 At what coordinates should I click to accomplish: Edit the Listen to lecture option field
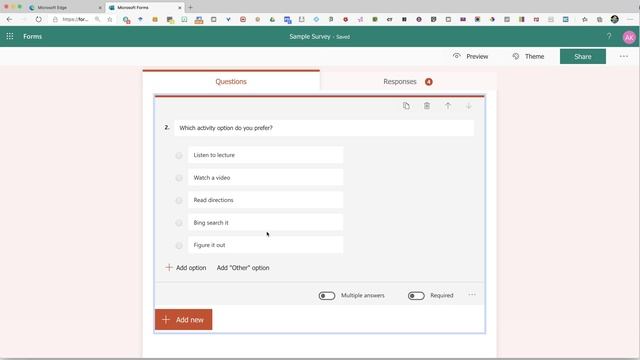(x=265, y=155)
